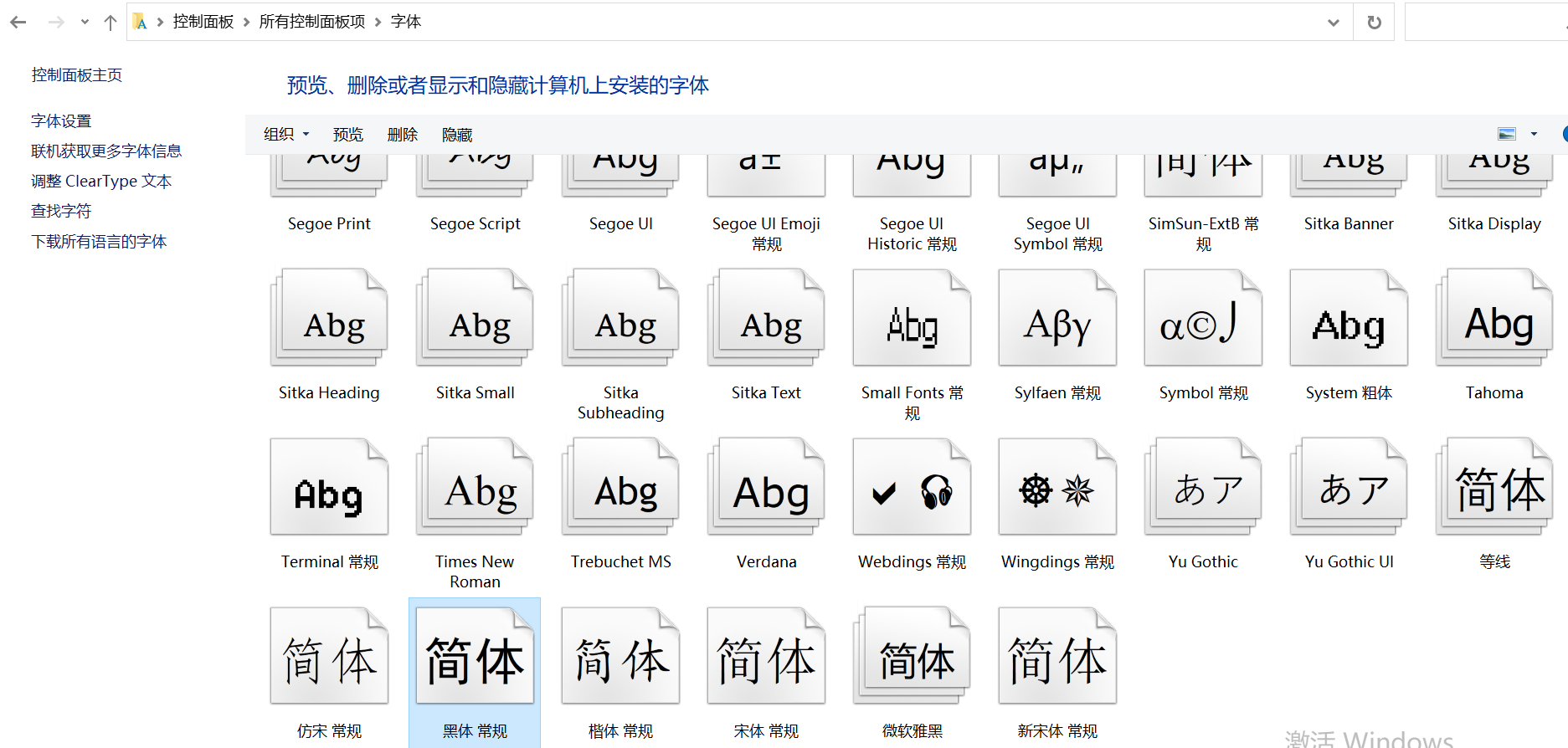Screen dimensions: 1568x748
Task: Click the Segoe UI Emoji 常规 label
Action: 766,233
